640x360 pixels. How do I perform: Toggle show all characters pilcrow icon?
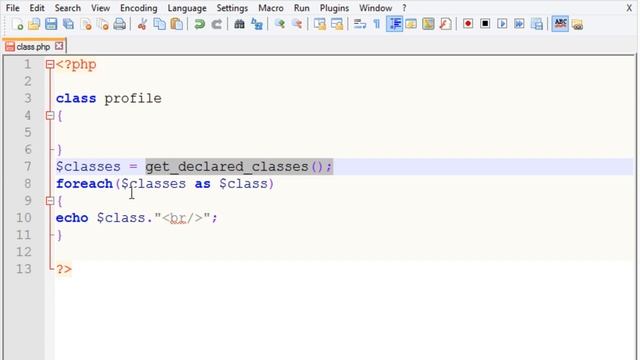click(377, 24)
